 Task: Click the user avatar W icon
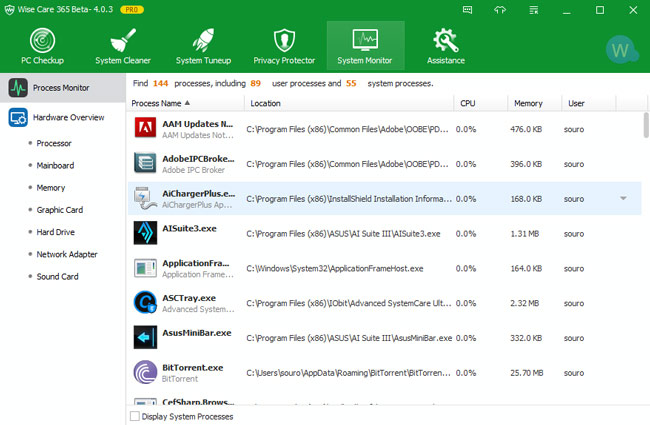(621, 50)
